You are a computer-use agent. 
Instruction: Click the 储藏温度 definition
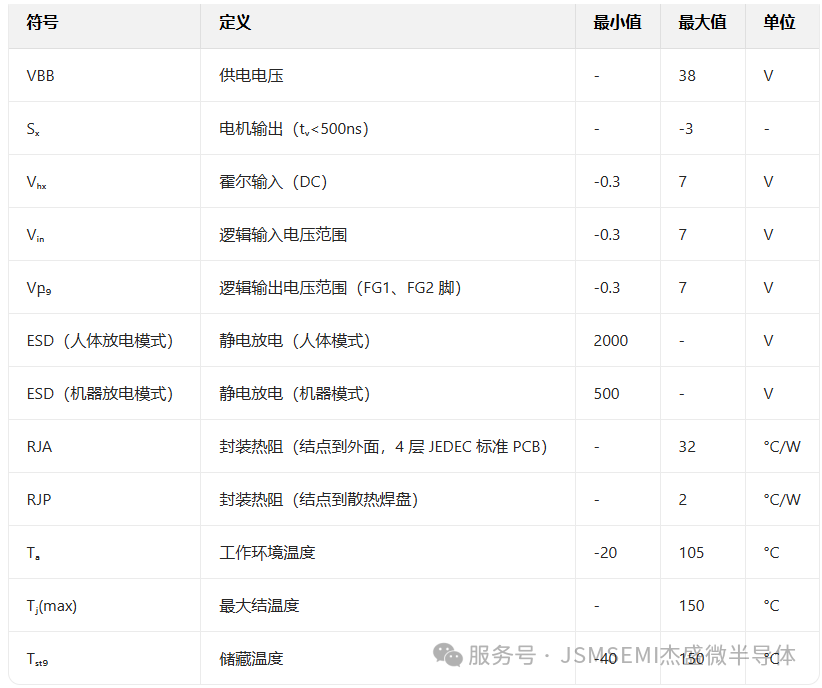point(251,659)
